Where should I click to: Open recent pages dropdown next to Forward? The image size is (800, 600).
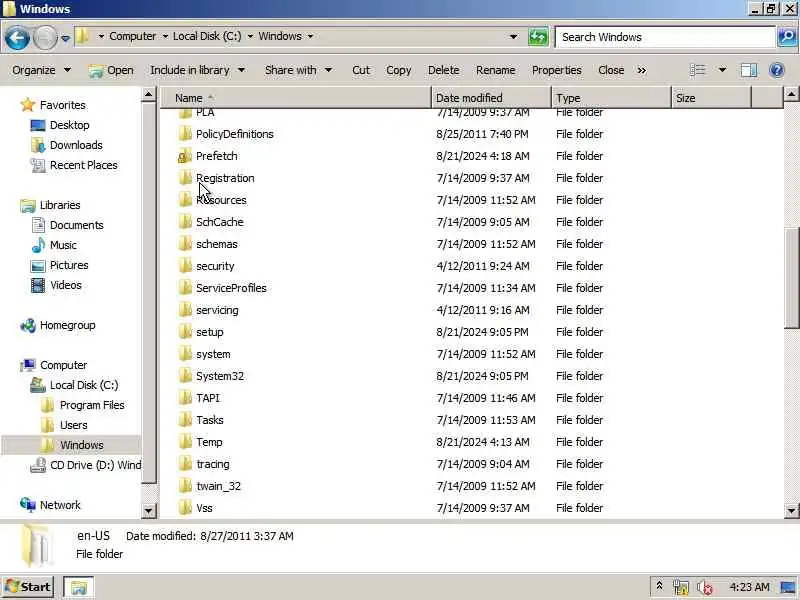click(65, 38)
